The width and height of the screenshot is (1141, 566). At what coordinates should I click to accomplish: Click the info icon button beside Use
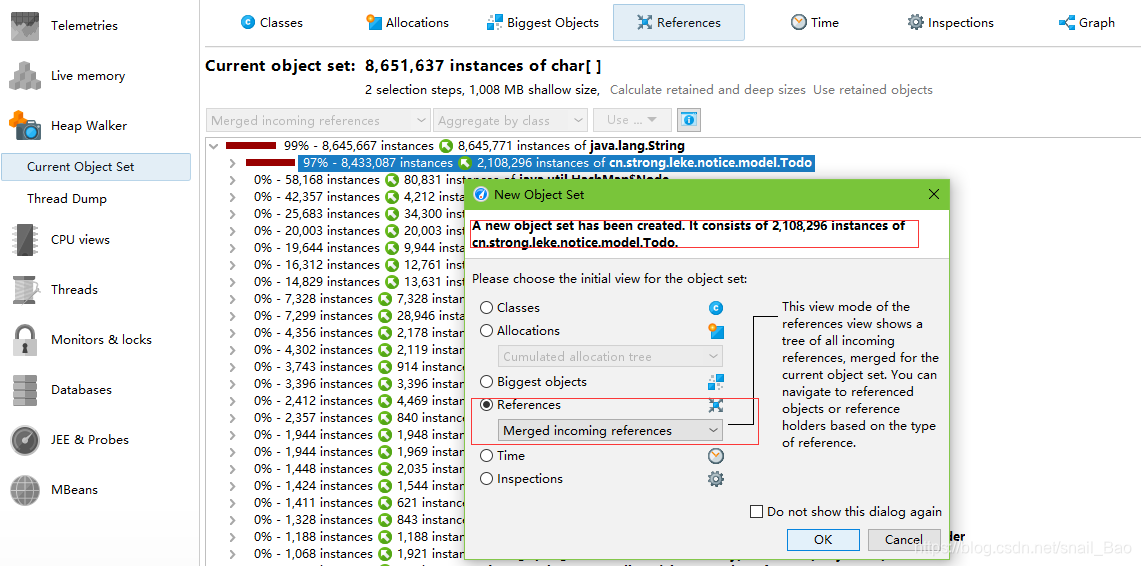[x=688, y=120]
